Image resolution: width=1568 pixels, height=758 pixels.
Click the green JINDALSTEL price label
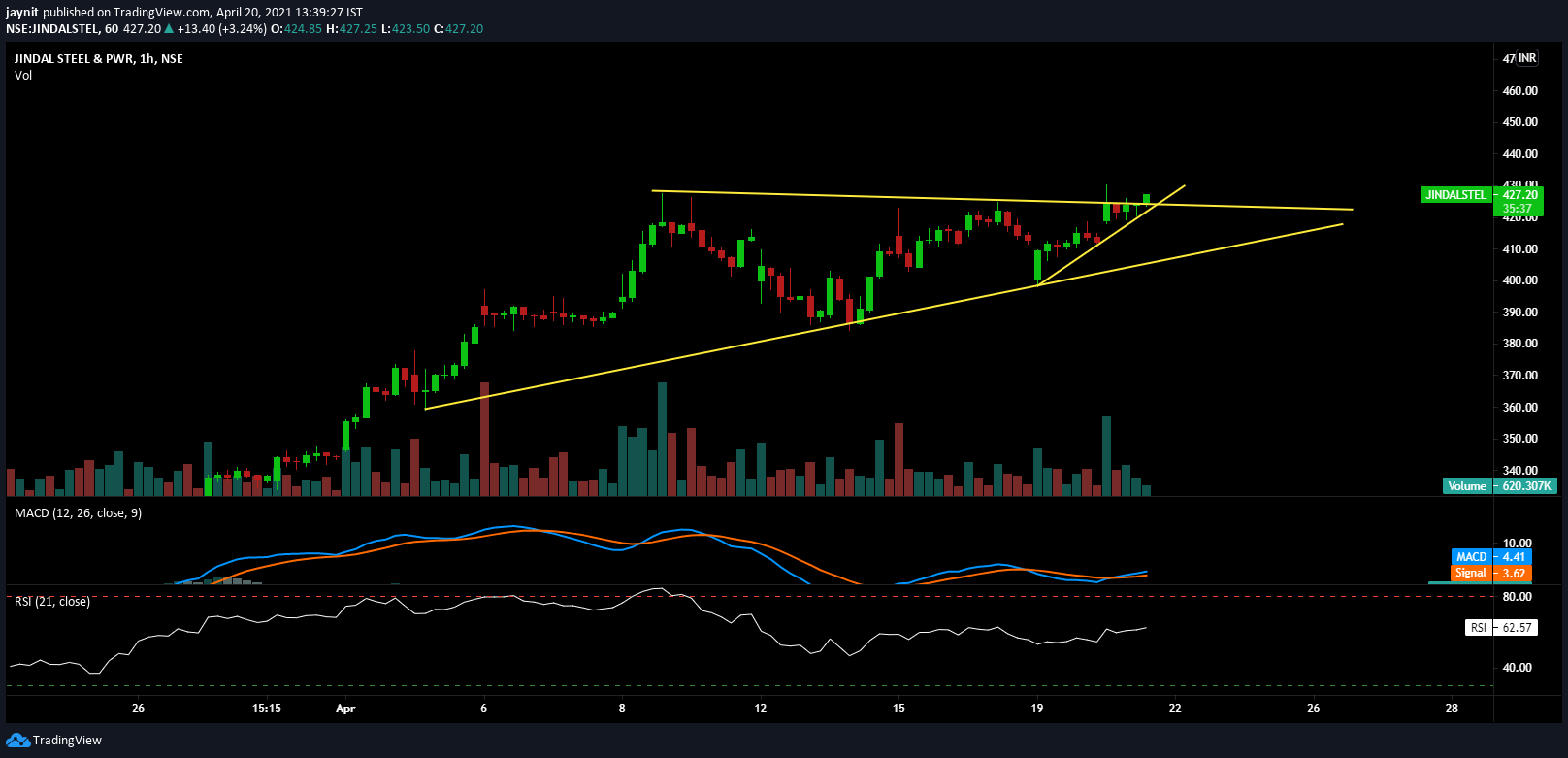(1455, 195)
